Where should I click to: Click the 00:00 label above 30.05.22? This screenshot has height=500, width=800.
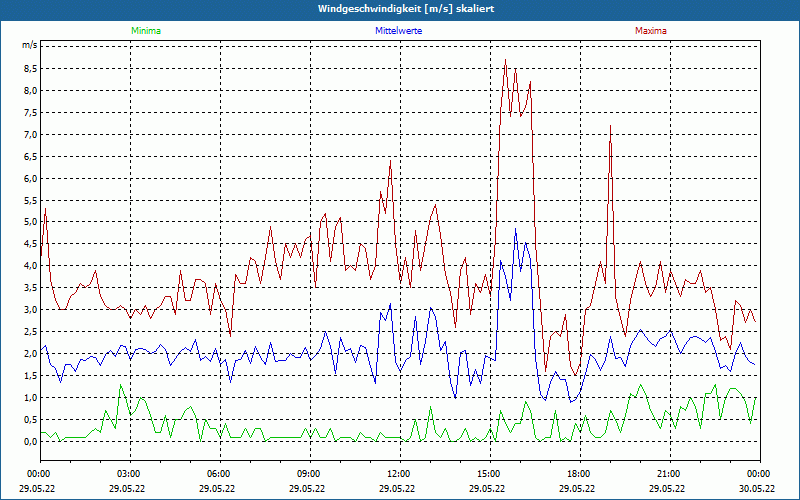tap(760, 474)
